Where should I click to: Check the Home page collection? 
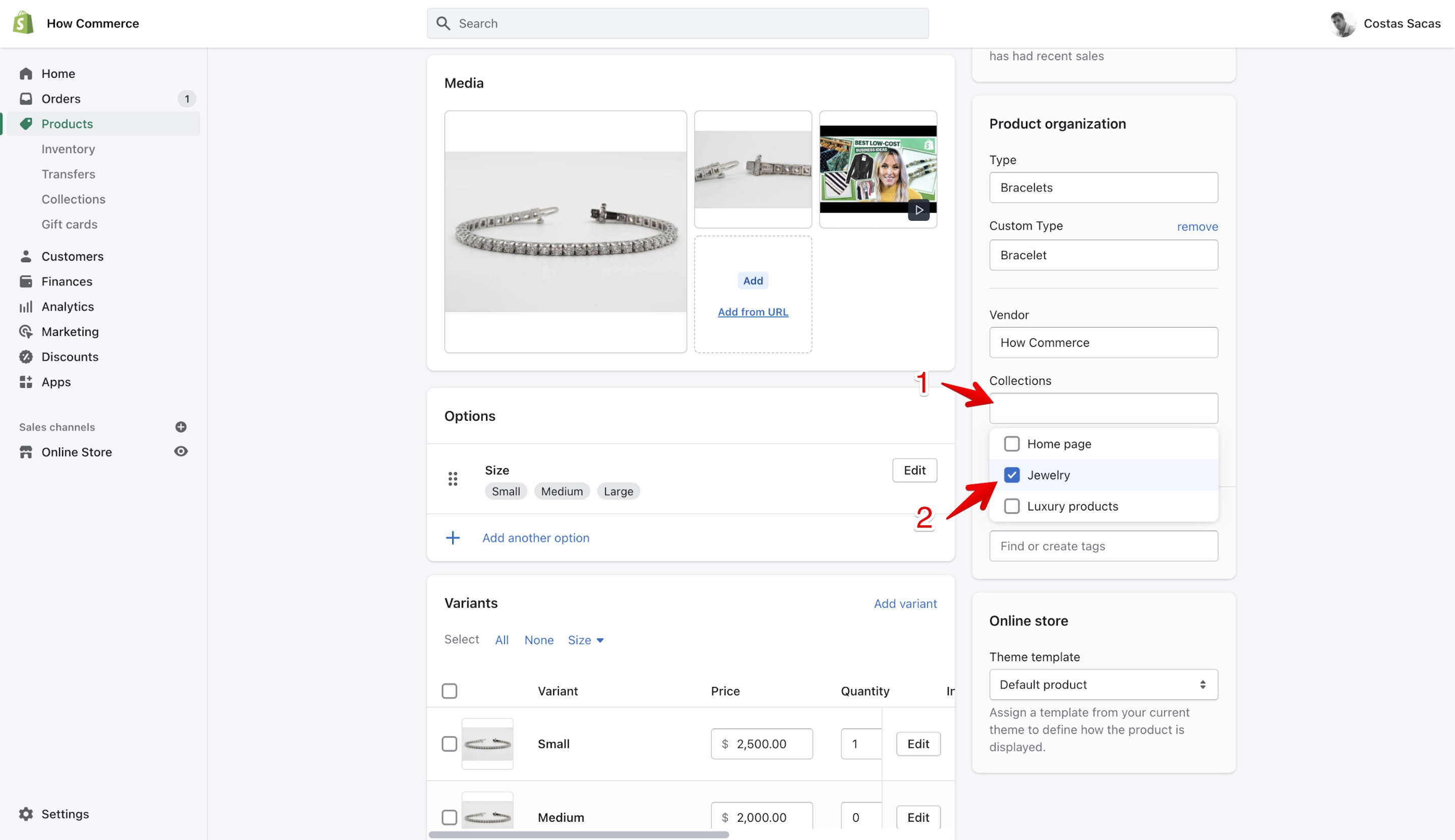pos(1011,443)
